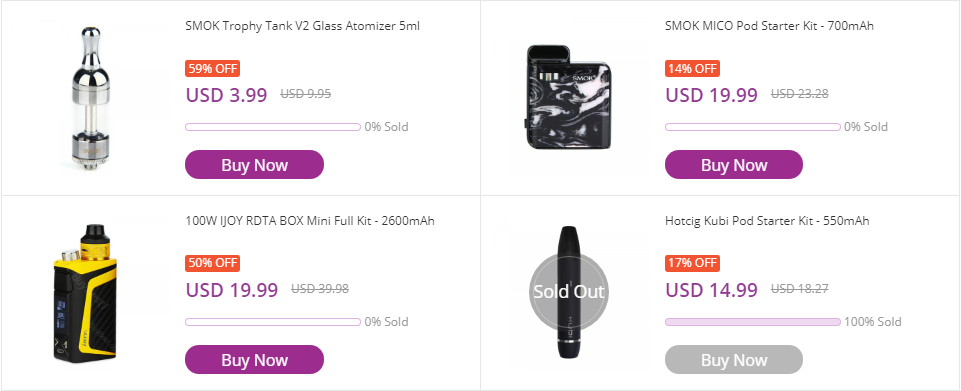The width and height of the screenshot is (961, 391).
Task: Click the 17% OFF discount badge
Action: tap(692, 264)
